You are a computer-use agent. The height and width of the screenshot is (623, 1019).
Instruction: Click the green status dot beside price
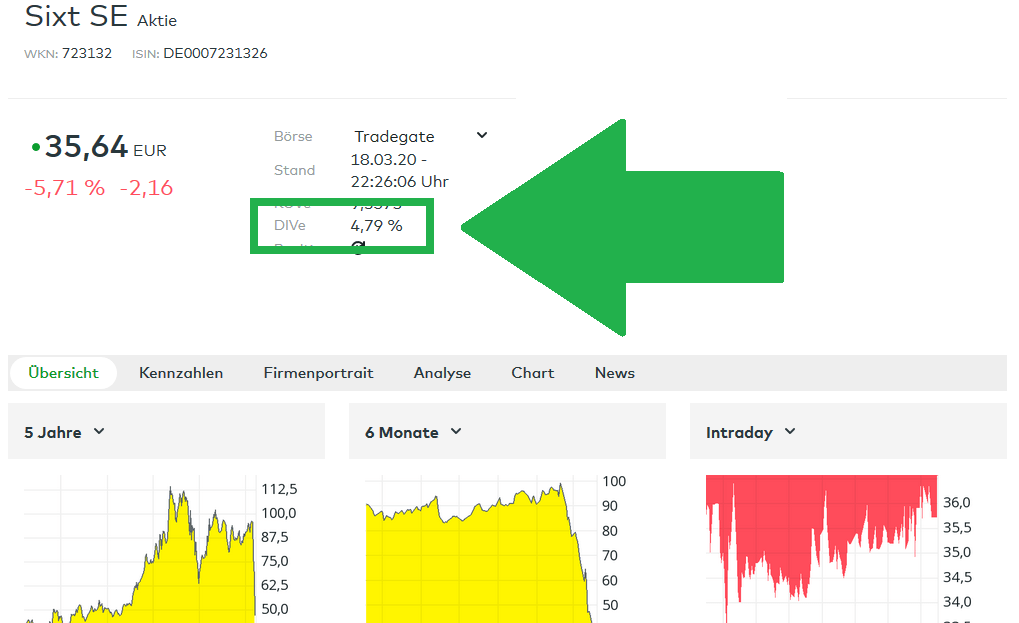[x=36, y=147]
